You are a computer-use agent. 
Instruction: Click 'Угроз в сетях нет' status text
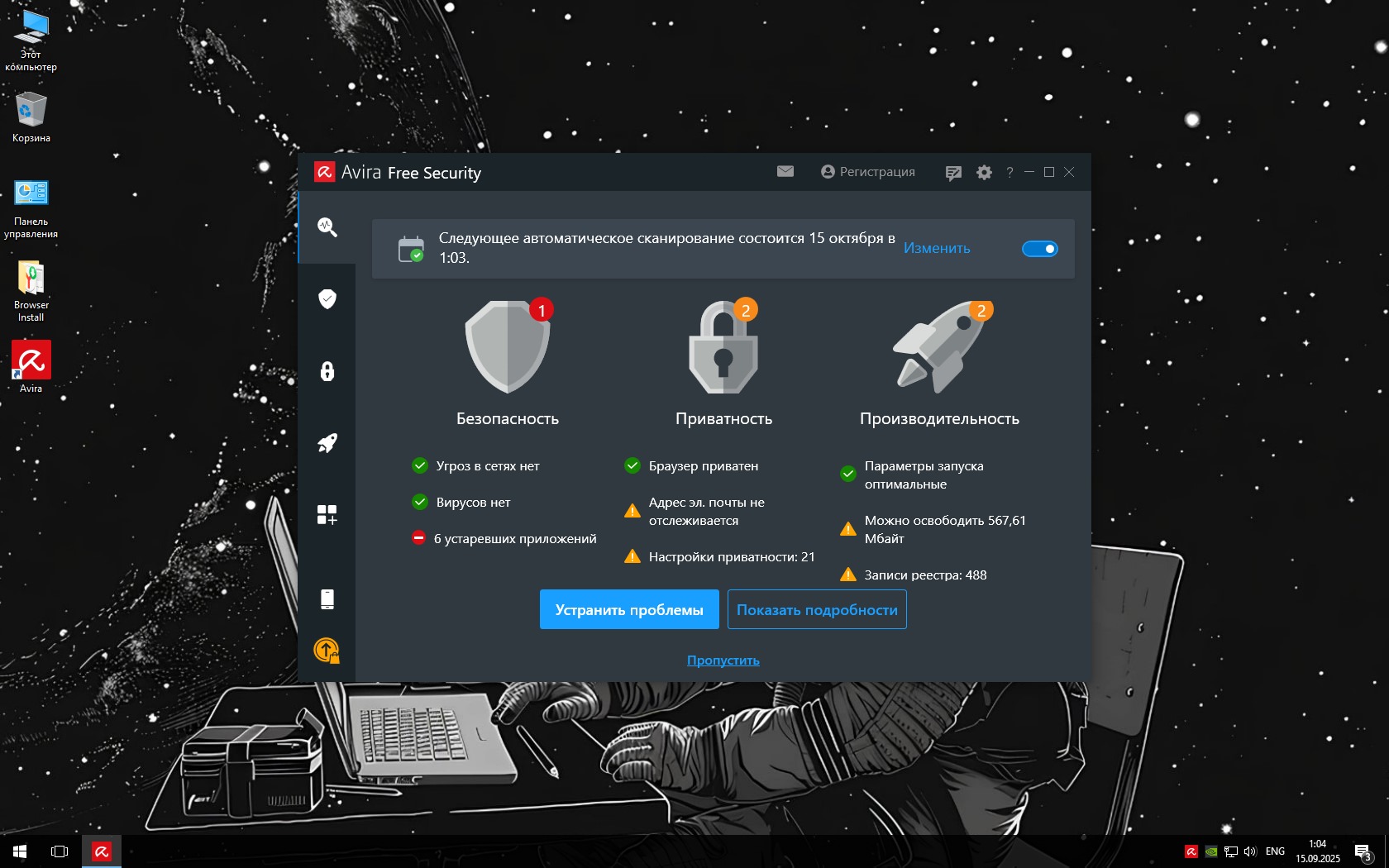coord(488,465)
